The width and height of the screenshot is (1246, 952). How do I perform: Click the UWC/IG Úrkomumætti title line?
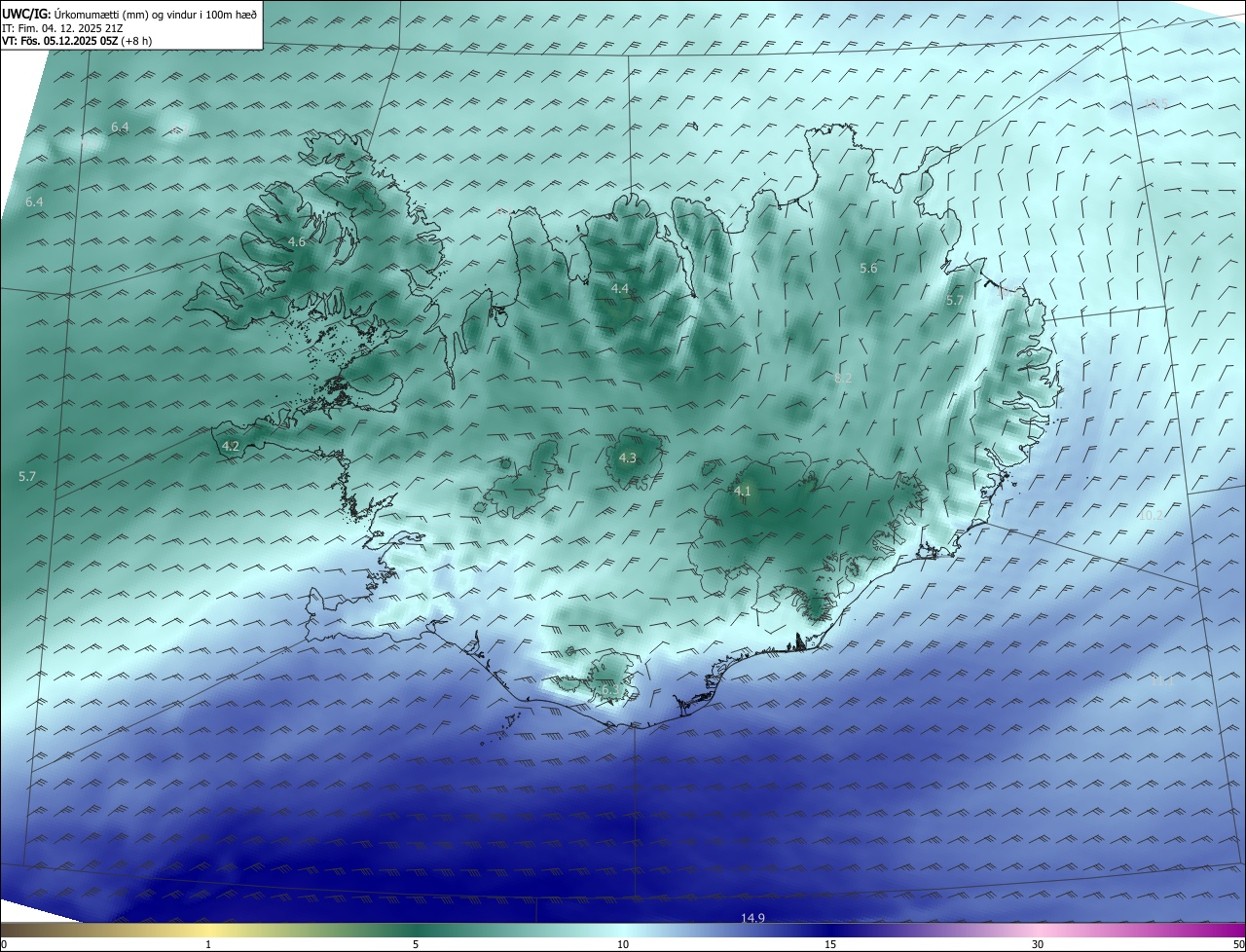(129, 14)
